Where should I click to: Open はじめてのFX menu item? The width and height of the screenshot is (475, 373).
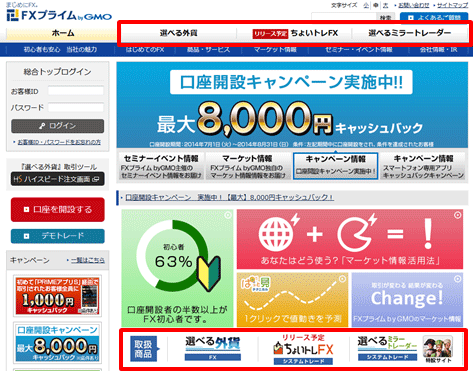[x=145, y=50]
